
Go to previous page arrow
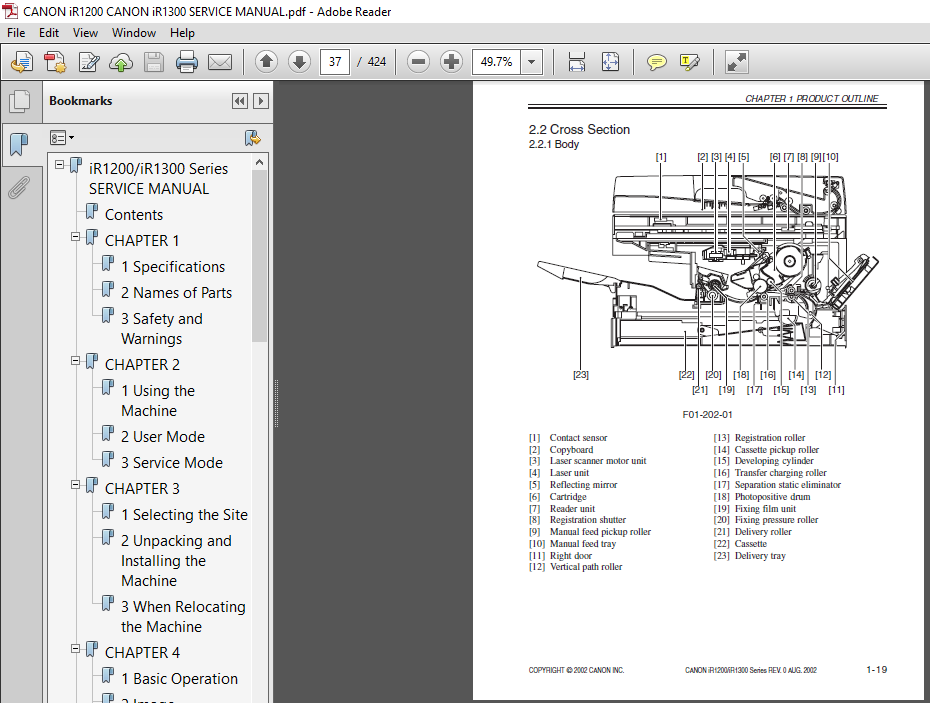pos(266,62)
